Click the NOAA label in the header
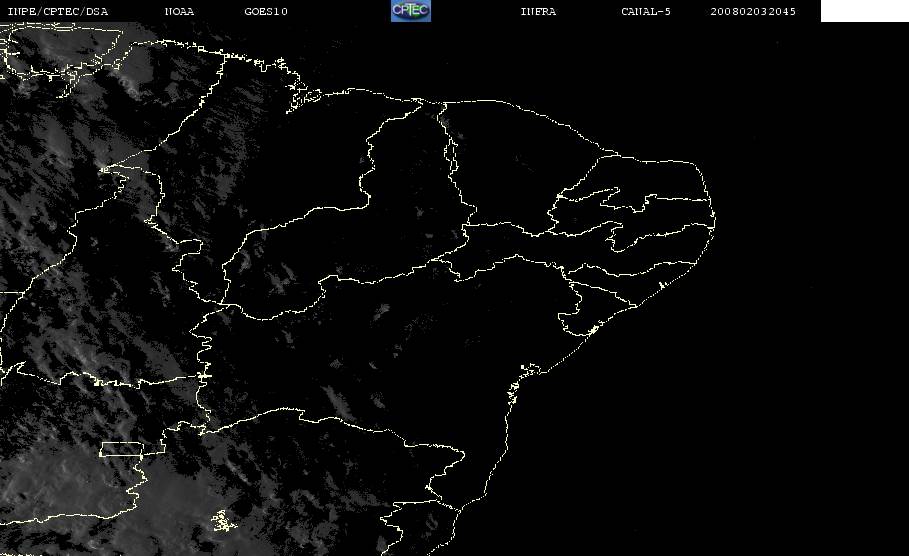Viewport: 909px width, 556px height. point(179,11)
